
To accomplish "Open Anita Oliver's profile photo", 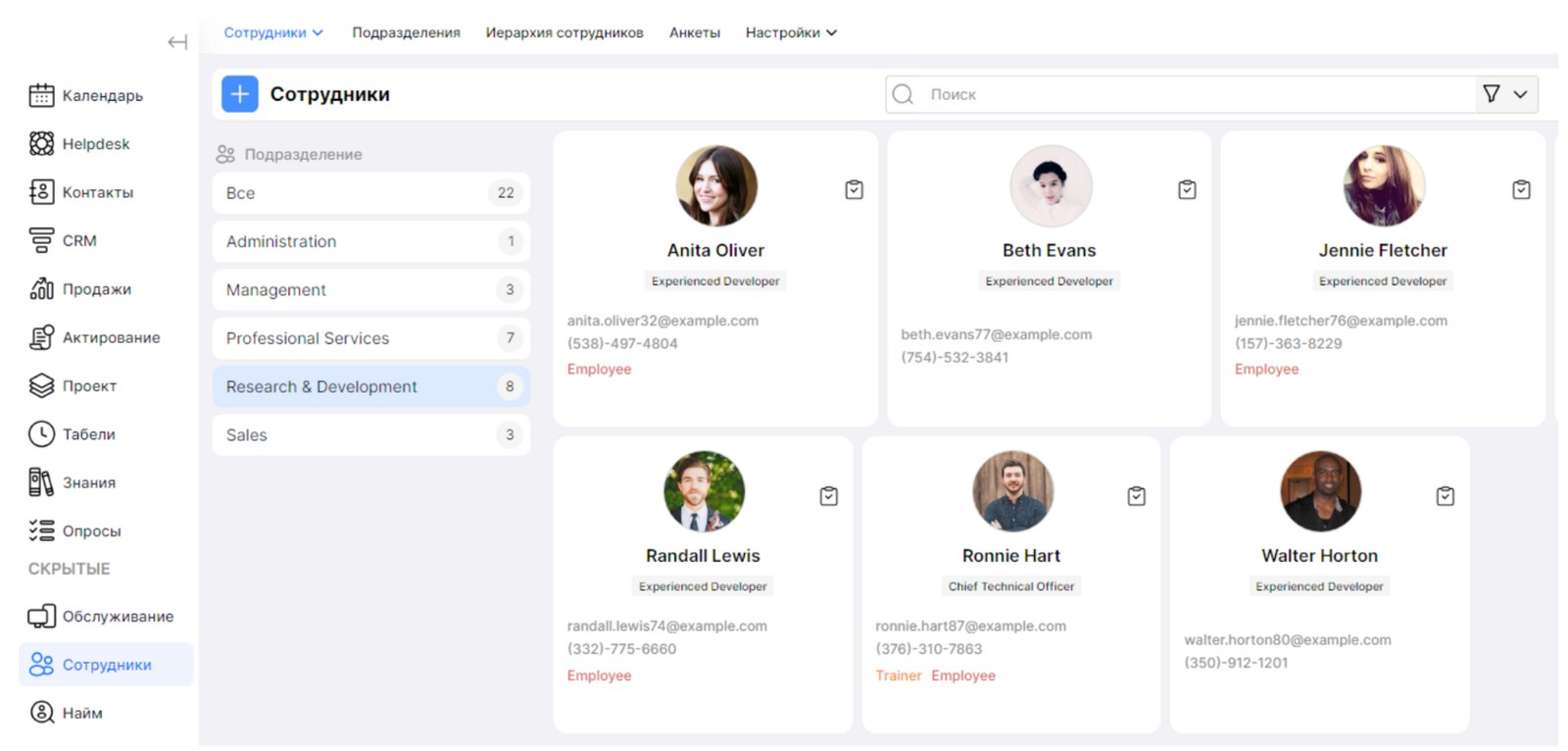I will pyautogui.click(x=716, y=186).
